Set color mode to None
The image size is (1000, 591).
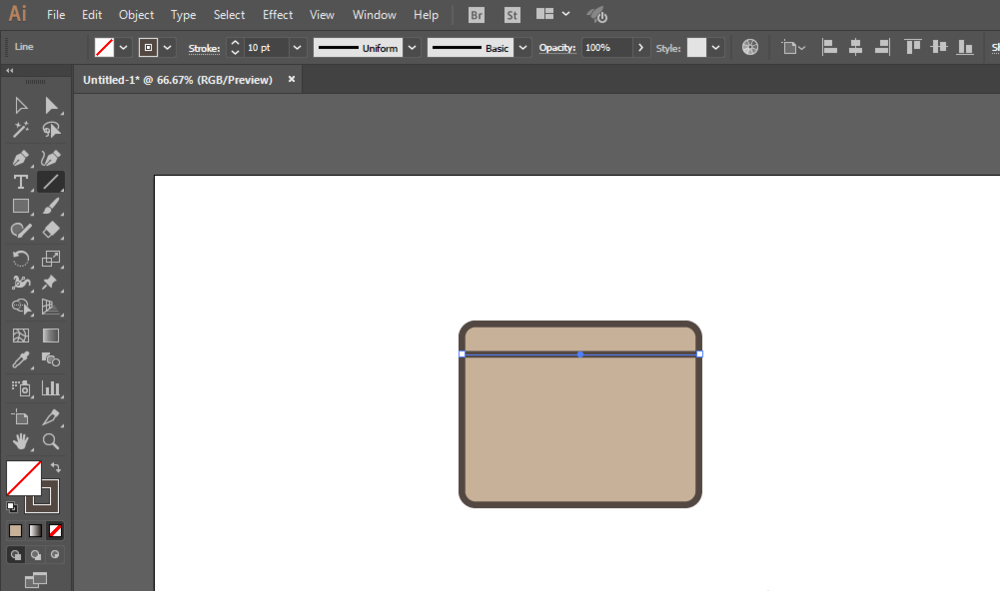[x=56, y=530]
